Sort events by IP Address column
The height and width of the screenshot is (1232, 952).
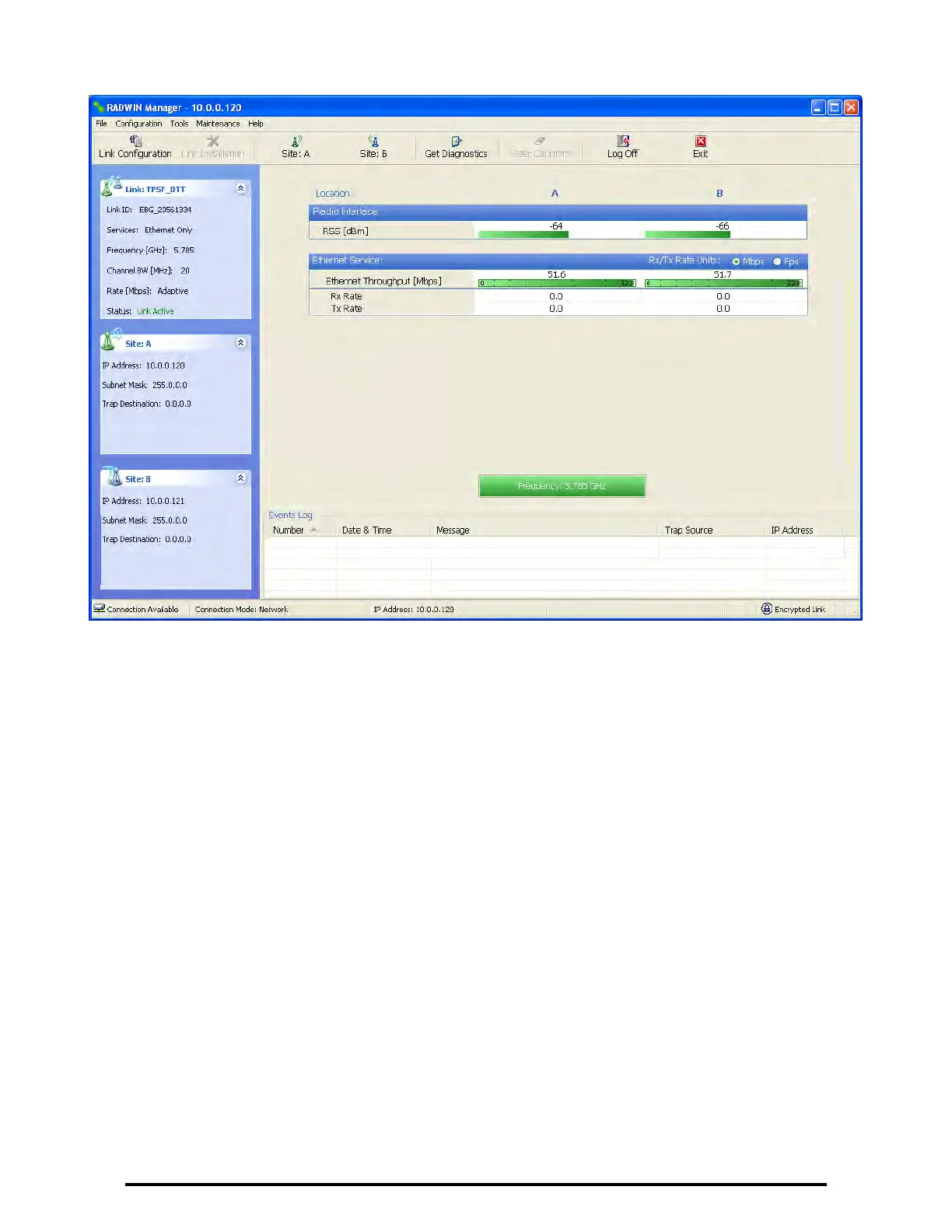[x=804, y=530]
